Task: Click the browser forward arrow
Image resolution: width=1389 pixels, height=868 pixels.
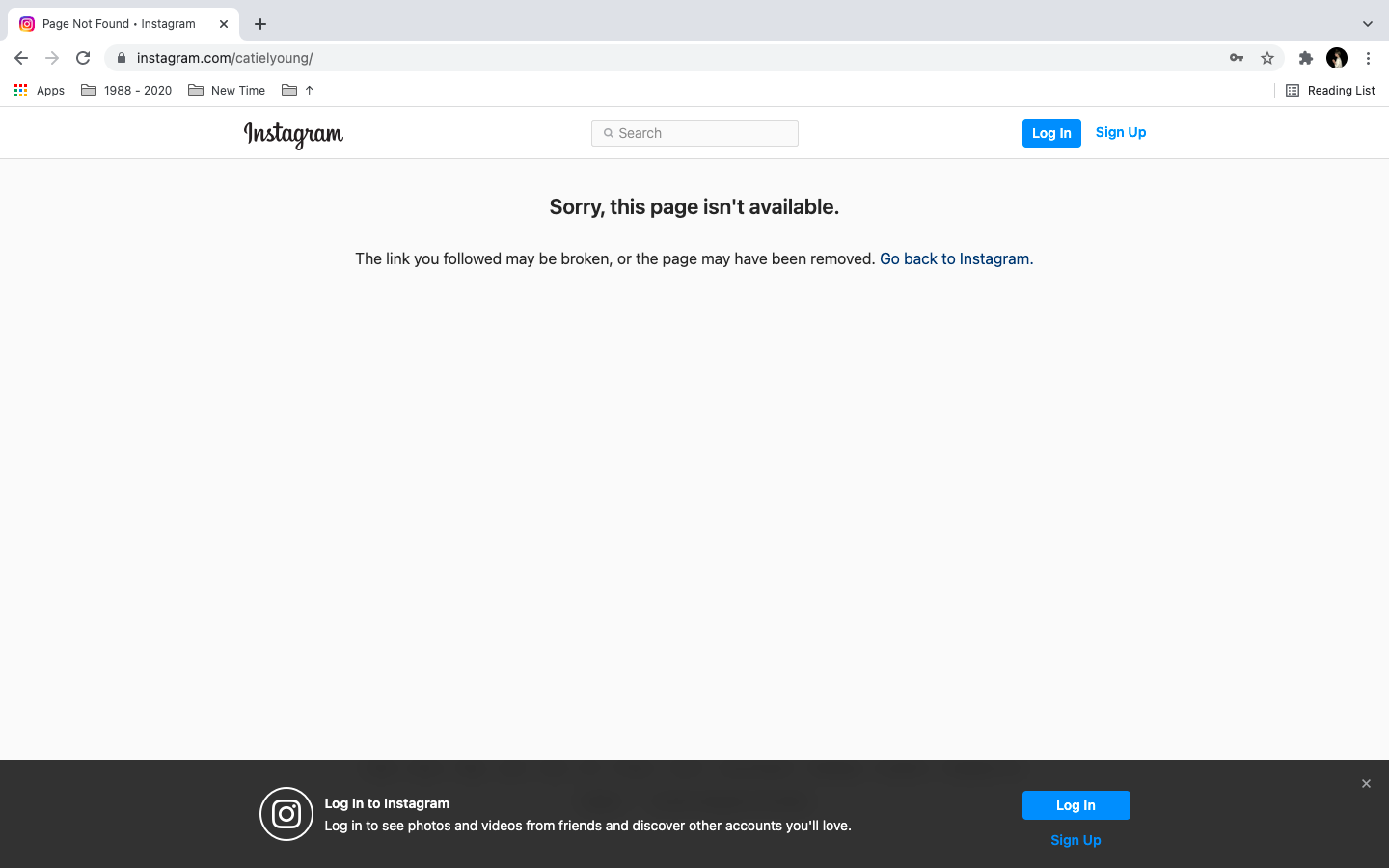Action: (x=52, y=58)
